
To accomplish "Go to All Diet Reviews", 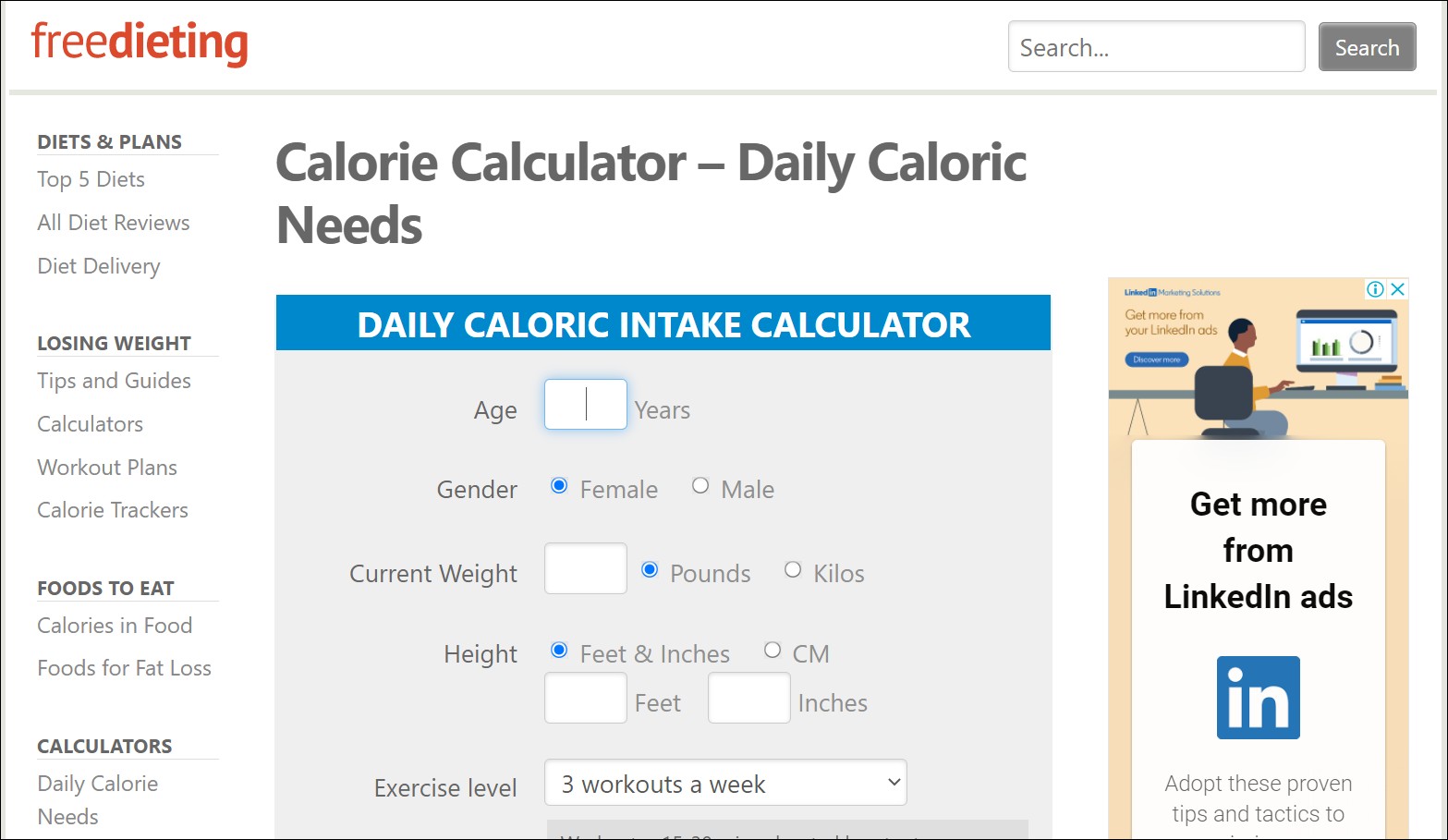I will [x=114, y=223].
